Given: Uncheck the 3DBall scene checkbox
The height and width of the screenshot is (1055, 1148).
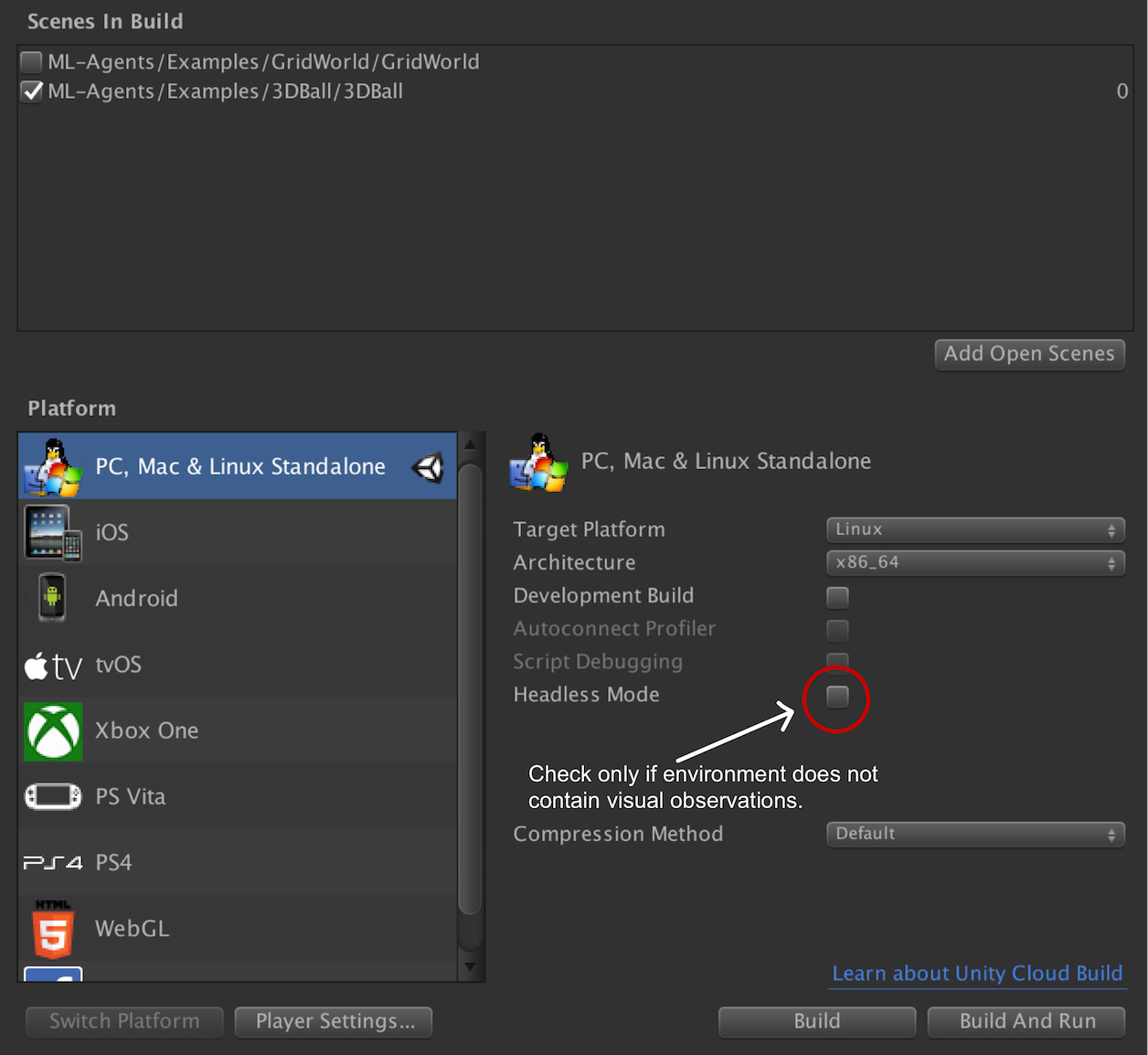Looking at the screenshot, I should pyautogui.click(x=32, y=91).
